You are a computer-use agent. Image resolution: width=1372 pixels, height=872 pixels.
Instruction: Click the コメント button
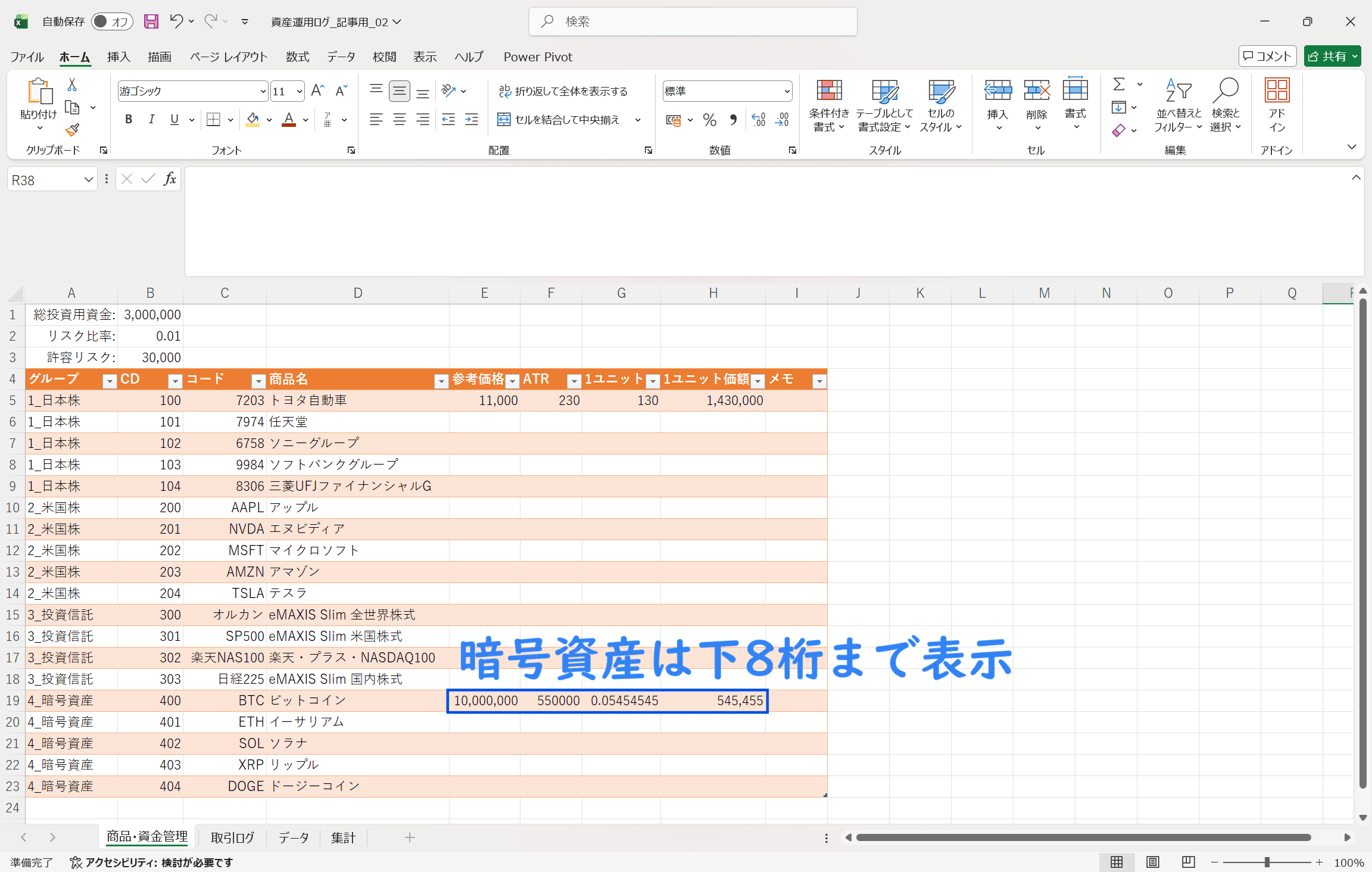click(x=1267, y=56)
